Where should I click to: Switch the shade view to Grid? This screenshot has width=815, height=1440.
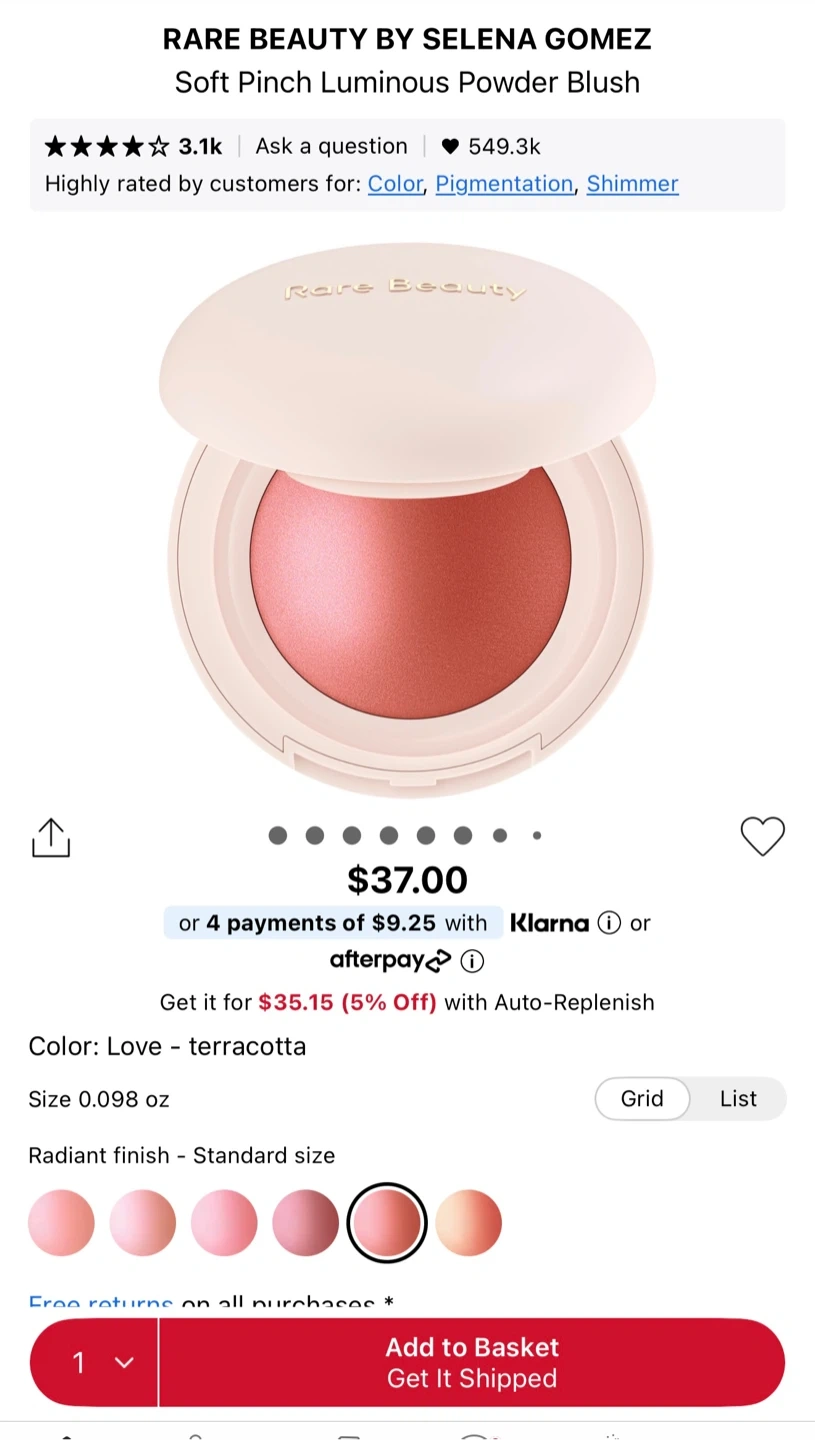pyautogui.click(x=642, y=1098)
